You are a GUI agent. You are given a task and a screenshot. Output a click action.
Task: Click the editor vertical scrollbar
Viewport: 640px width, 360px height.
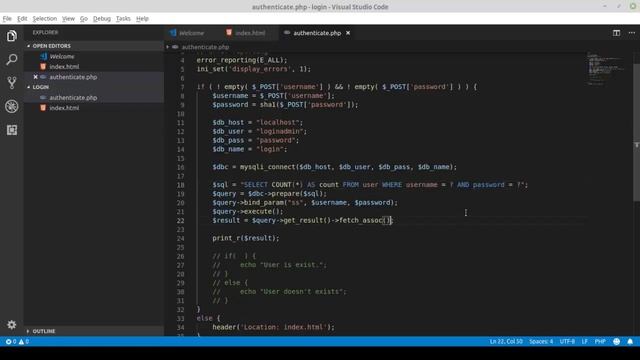(636, 133)
